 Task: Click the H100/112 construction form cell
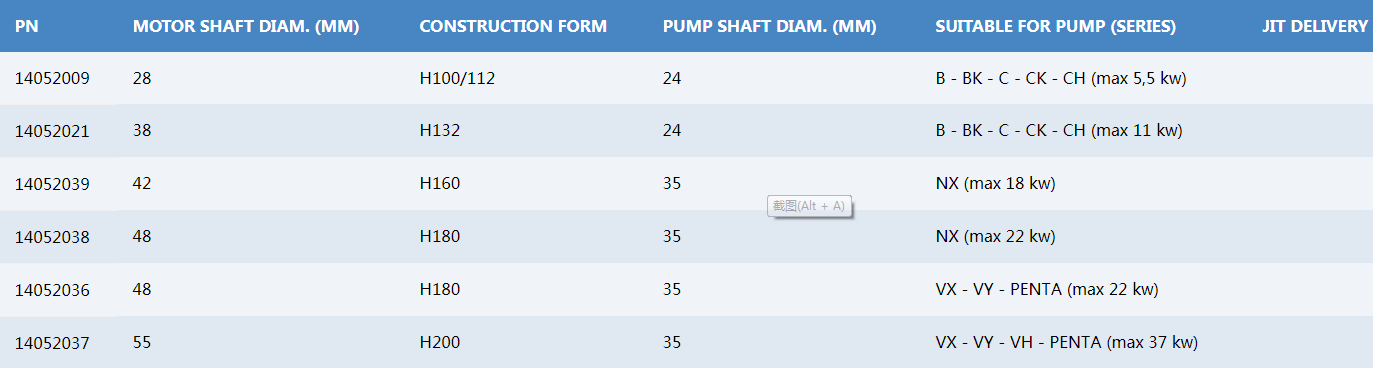[458, 79]
